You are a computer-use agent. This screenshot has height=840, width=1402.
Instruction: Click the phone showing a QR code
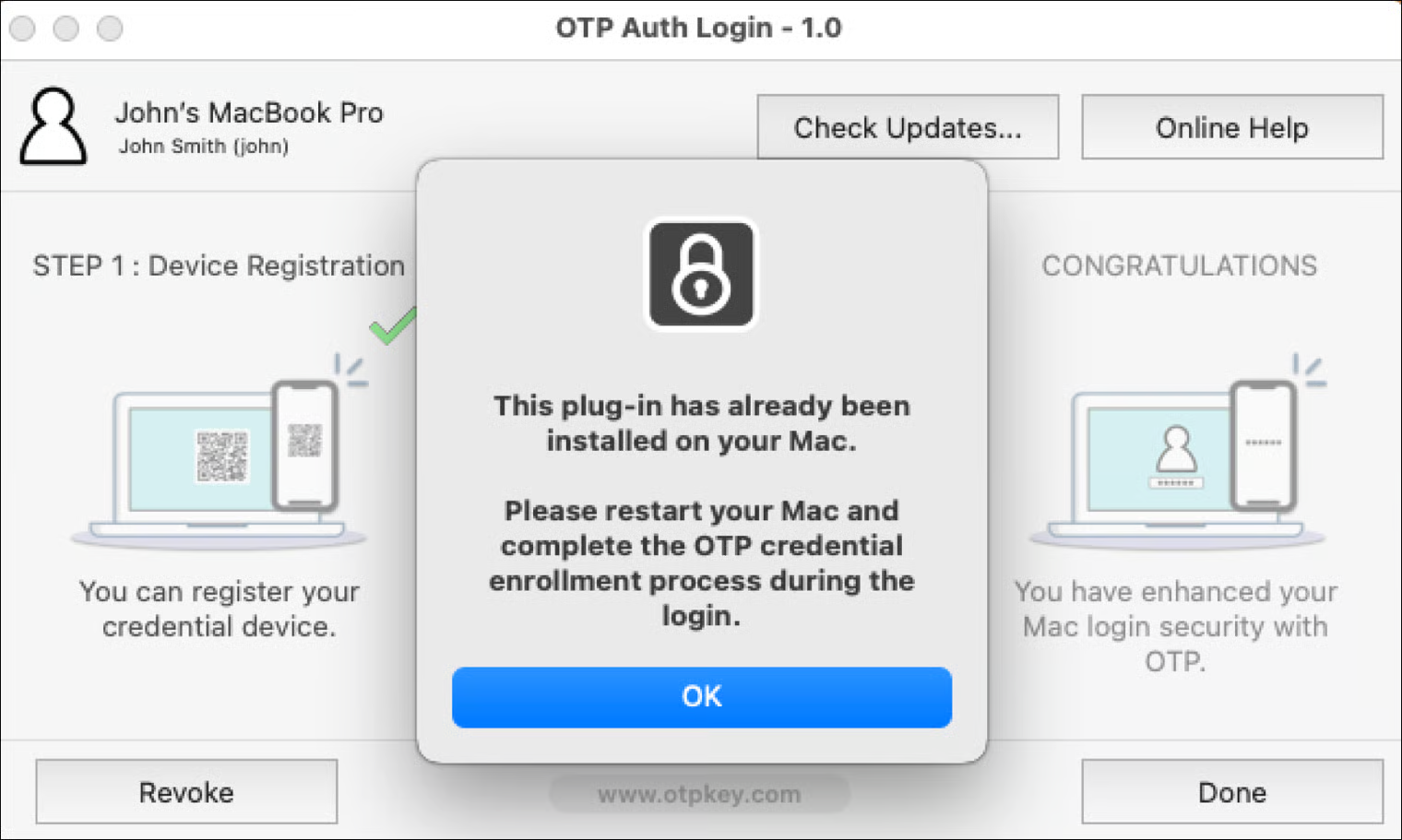click(305, 445)
